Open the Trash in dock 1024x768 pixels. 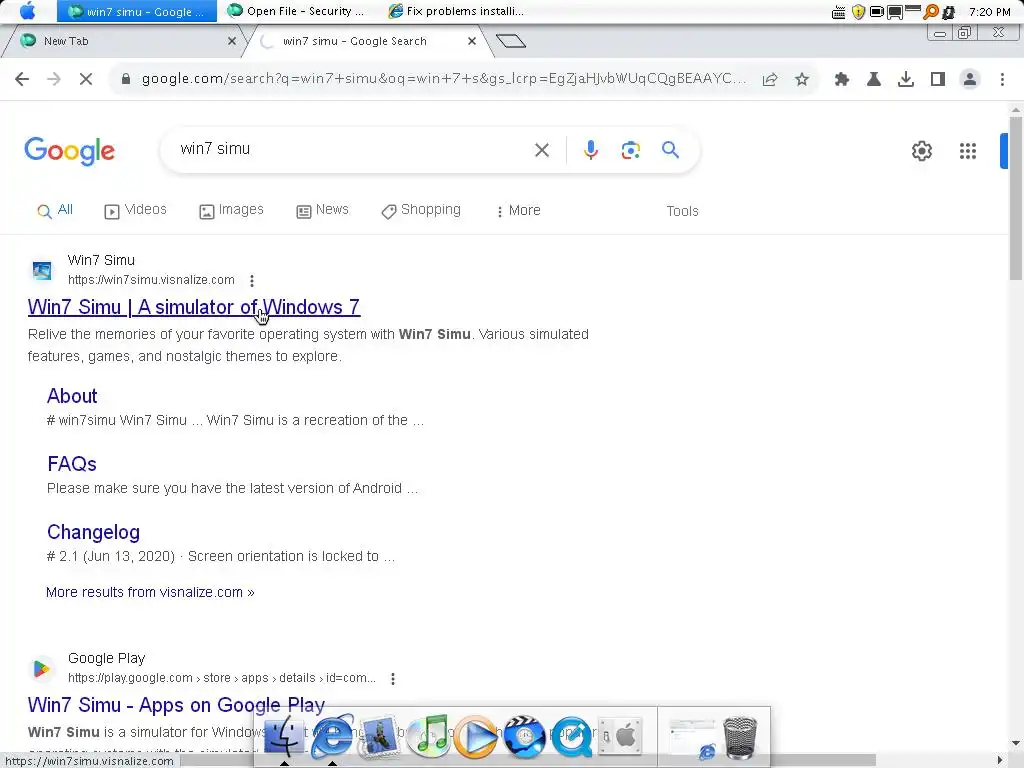[x=741, y=738]
